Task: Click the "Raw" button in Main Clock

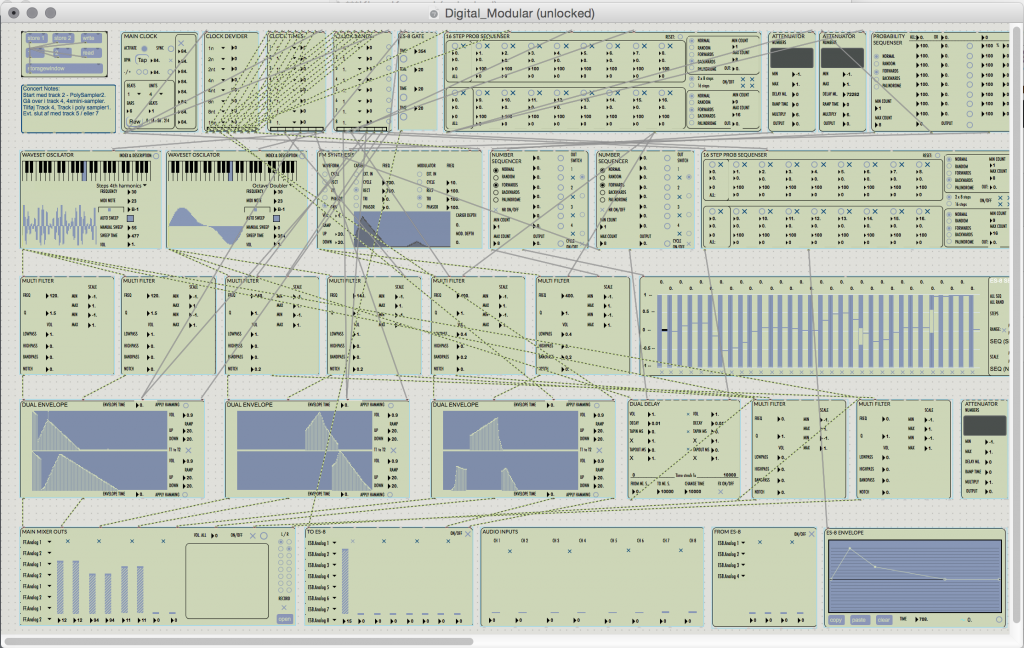Action: pos(135,122)
